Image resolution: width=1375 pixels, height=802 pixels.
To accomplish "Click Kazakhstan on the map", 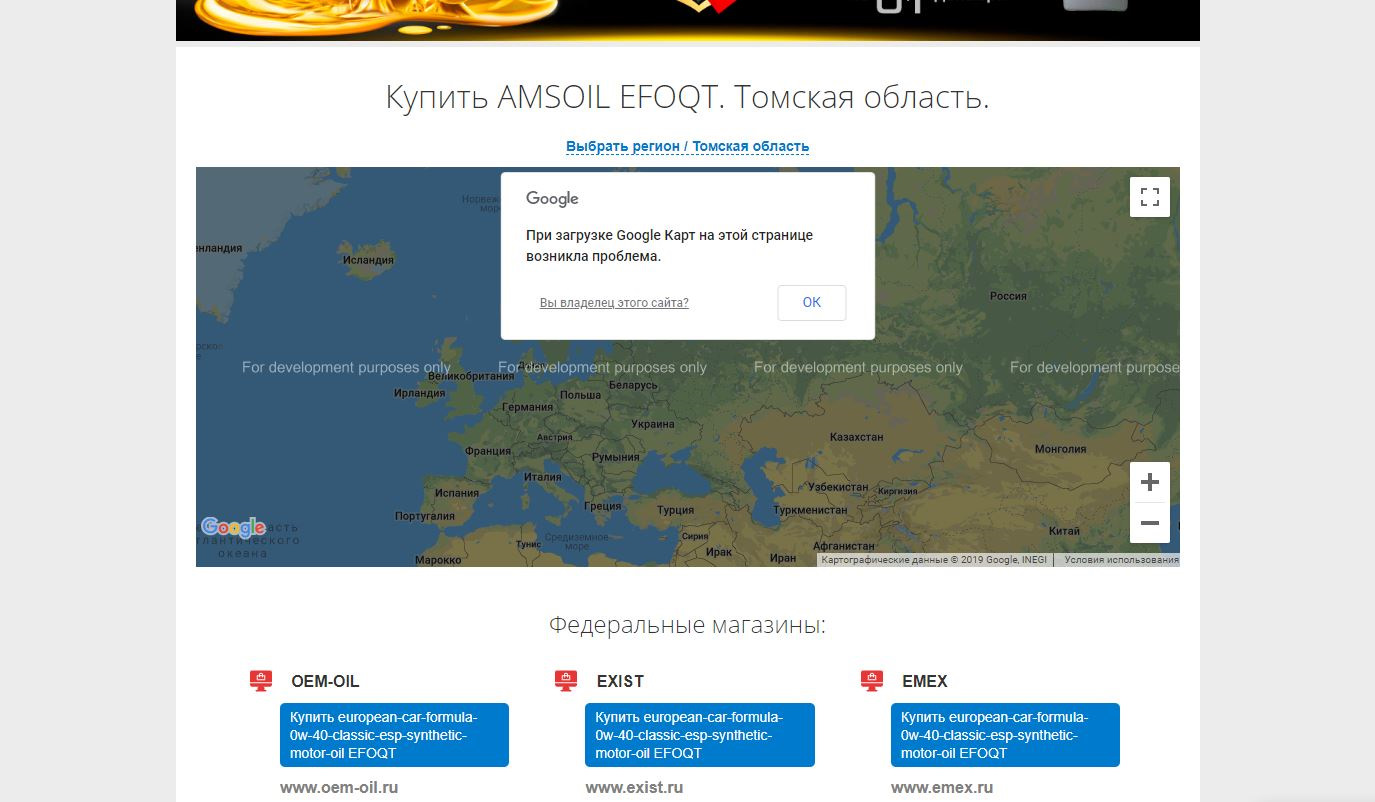I will [856, 437].
